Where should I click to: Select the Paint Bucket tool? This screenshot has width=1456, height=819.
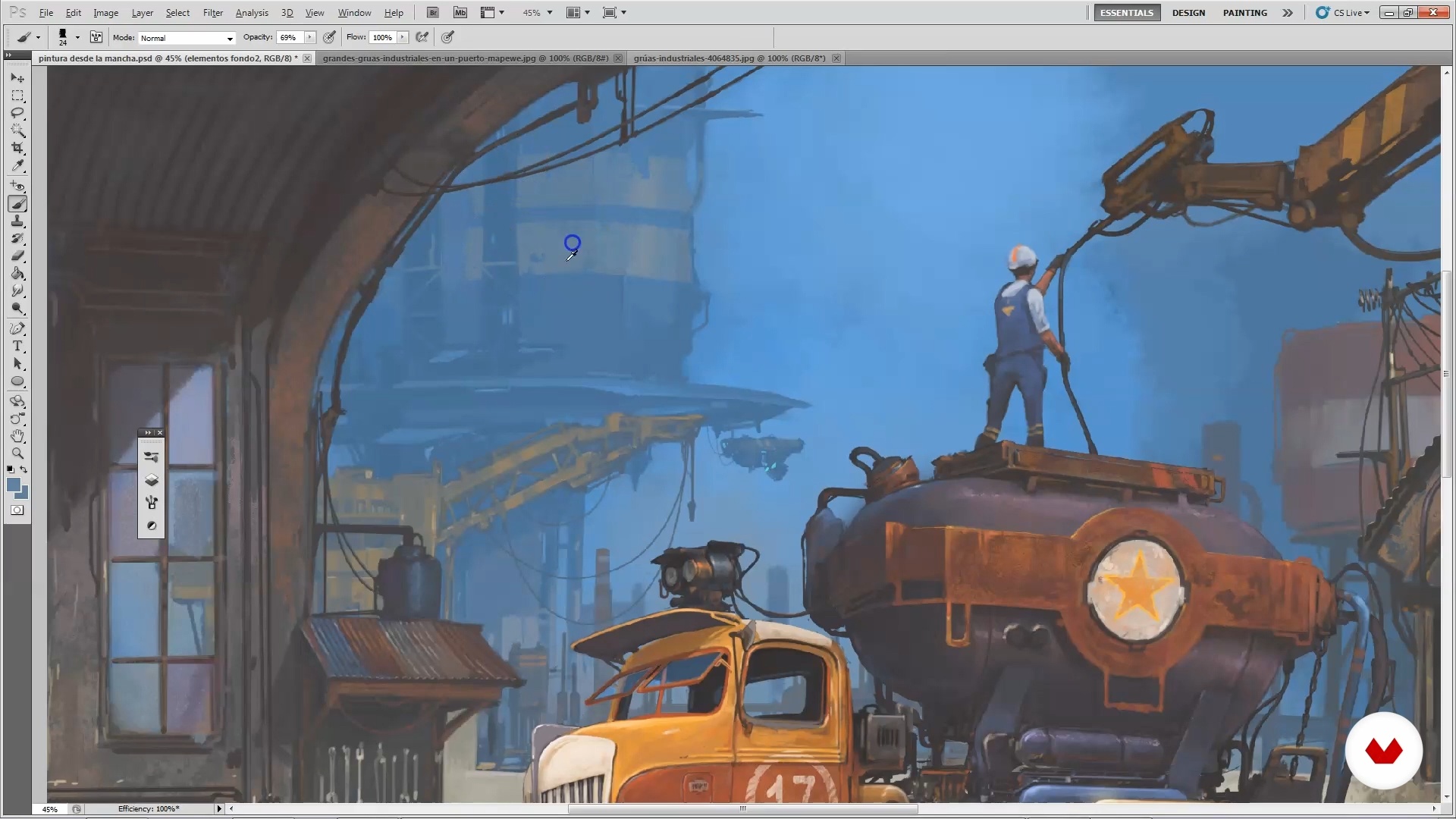coord(17,273)
